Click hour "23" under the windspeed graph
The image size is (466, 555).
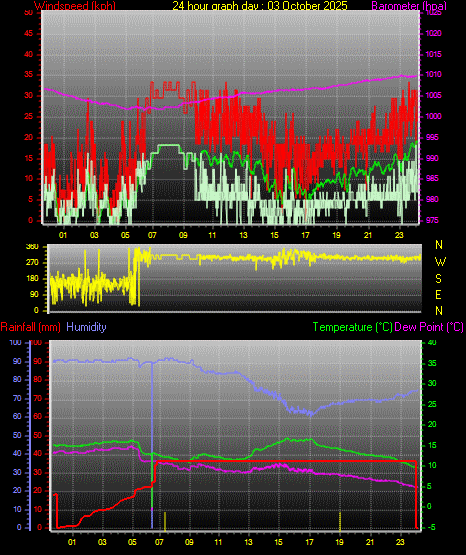399,235
